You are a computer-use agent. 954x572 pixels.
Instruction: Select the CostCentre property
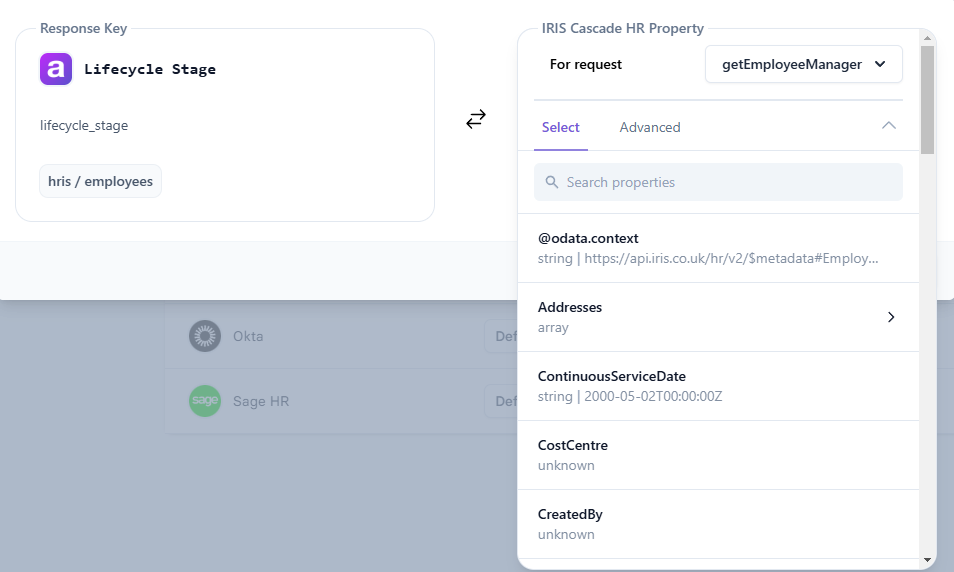click(x=719, y=455)
